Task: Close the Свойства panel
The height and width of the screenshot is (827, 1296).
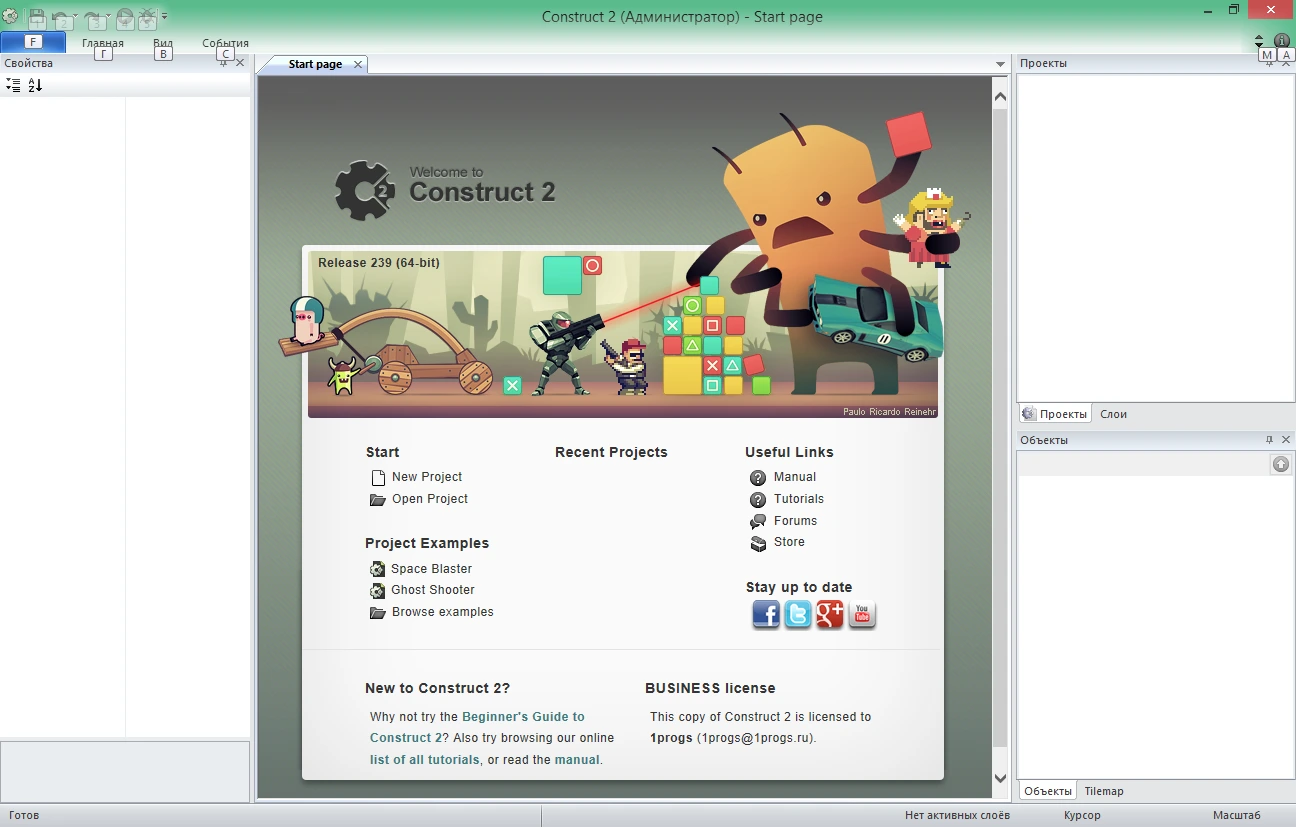Action: coord(240,63)
